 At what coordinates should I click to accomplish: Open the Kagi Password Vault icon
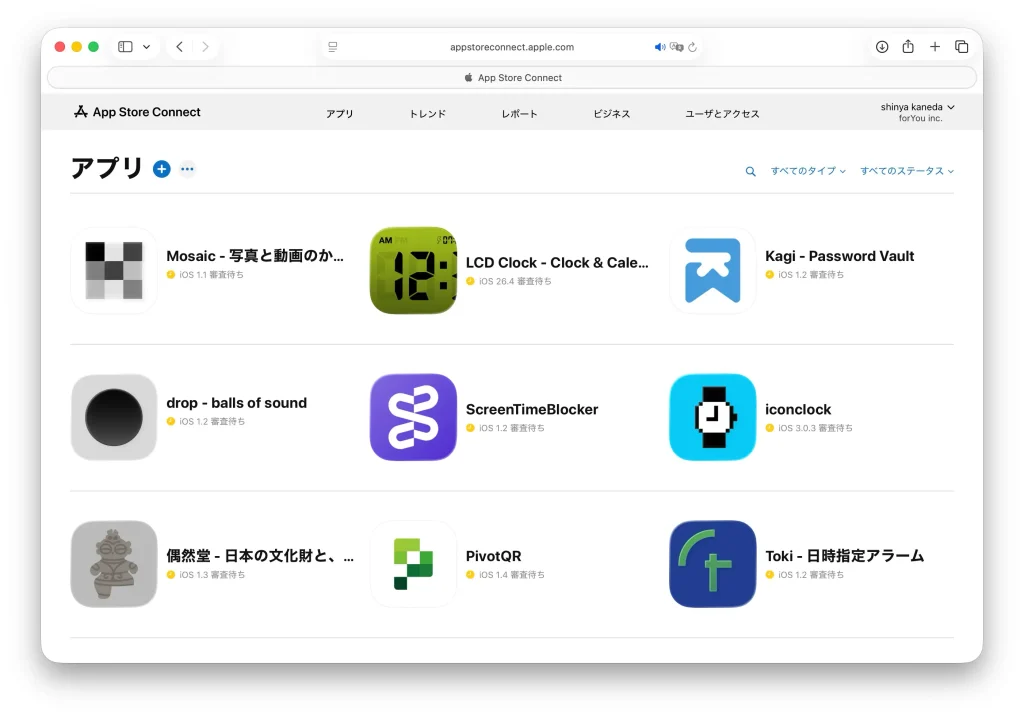click(712, 270)
